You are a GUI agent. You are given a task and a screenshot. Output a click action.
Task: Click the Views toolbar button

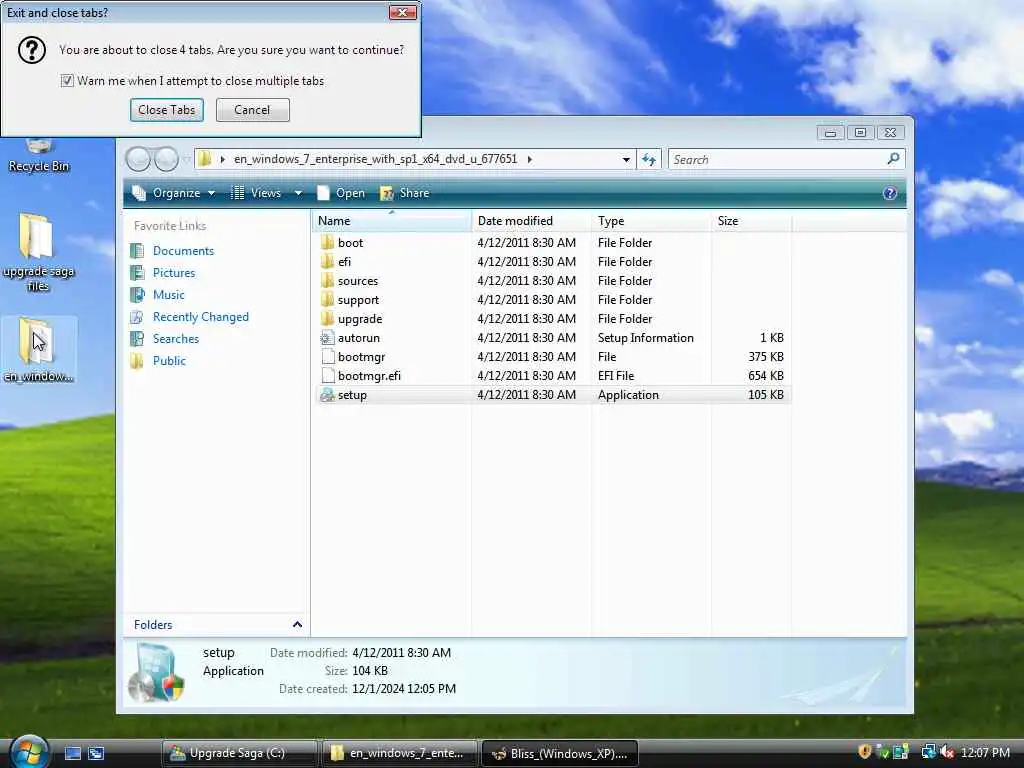(257, 193)
